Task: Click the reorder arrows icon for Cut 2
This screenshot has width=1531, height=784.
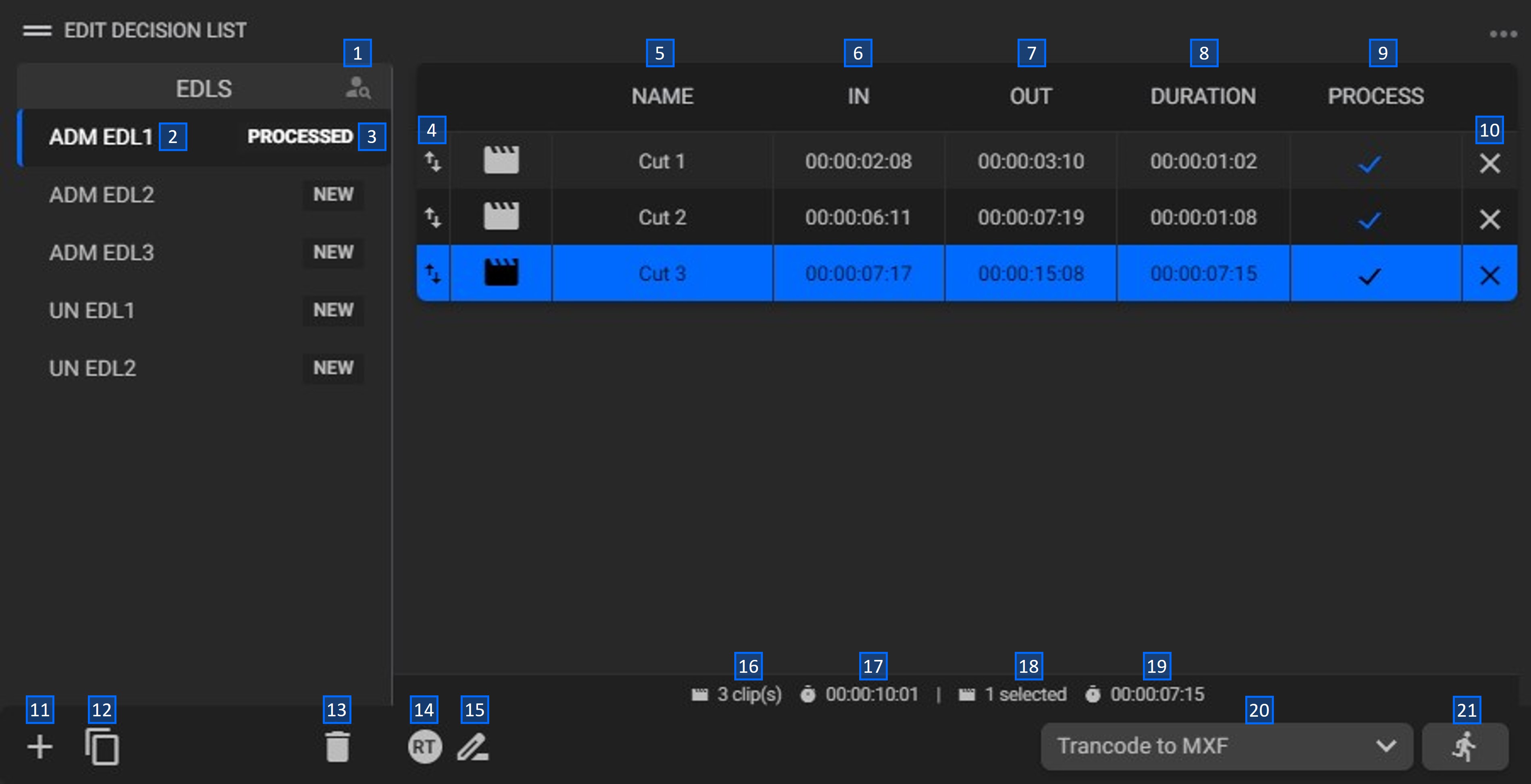Action: (x=433, y=218)
